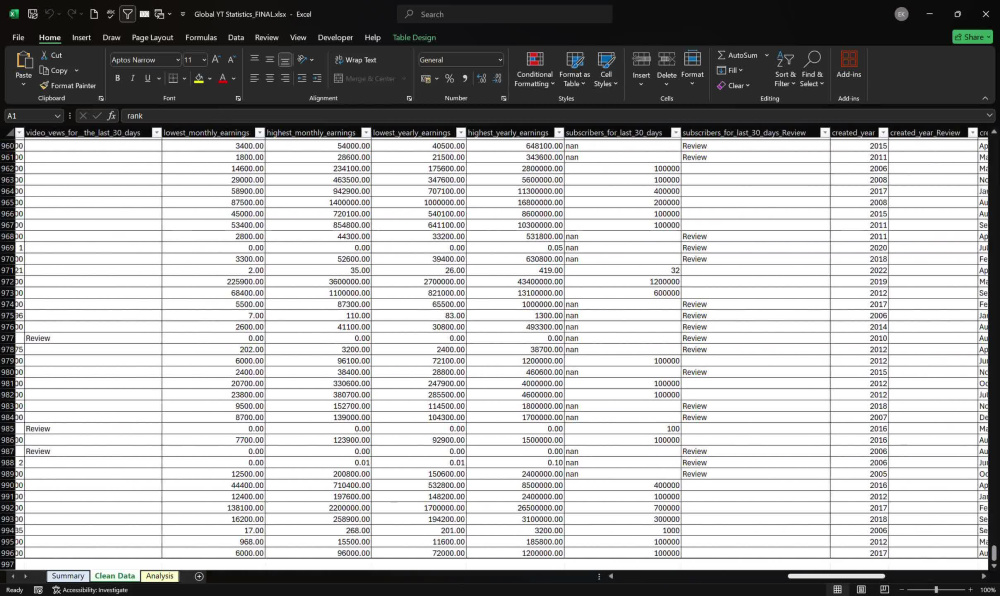This screenshot has width=1000, height=596.
Task: Increase font size with the larger A icon
Action: [x=216, y=59]
